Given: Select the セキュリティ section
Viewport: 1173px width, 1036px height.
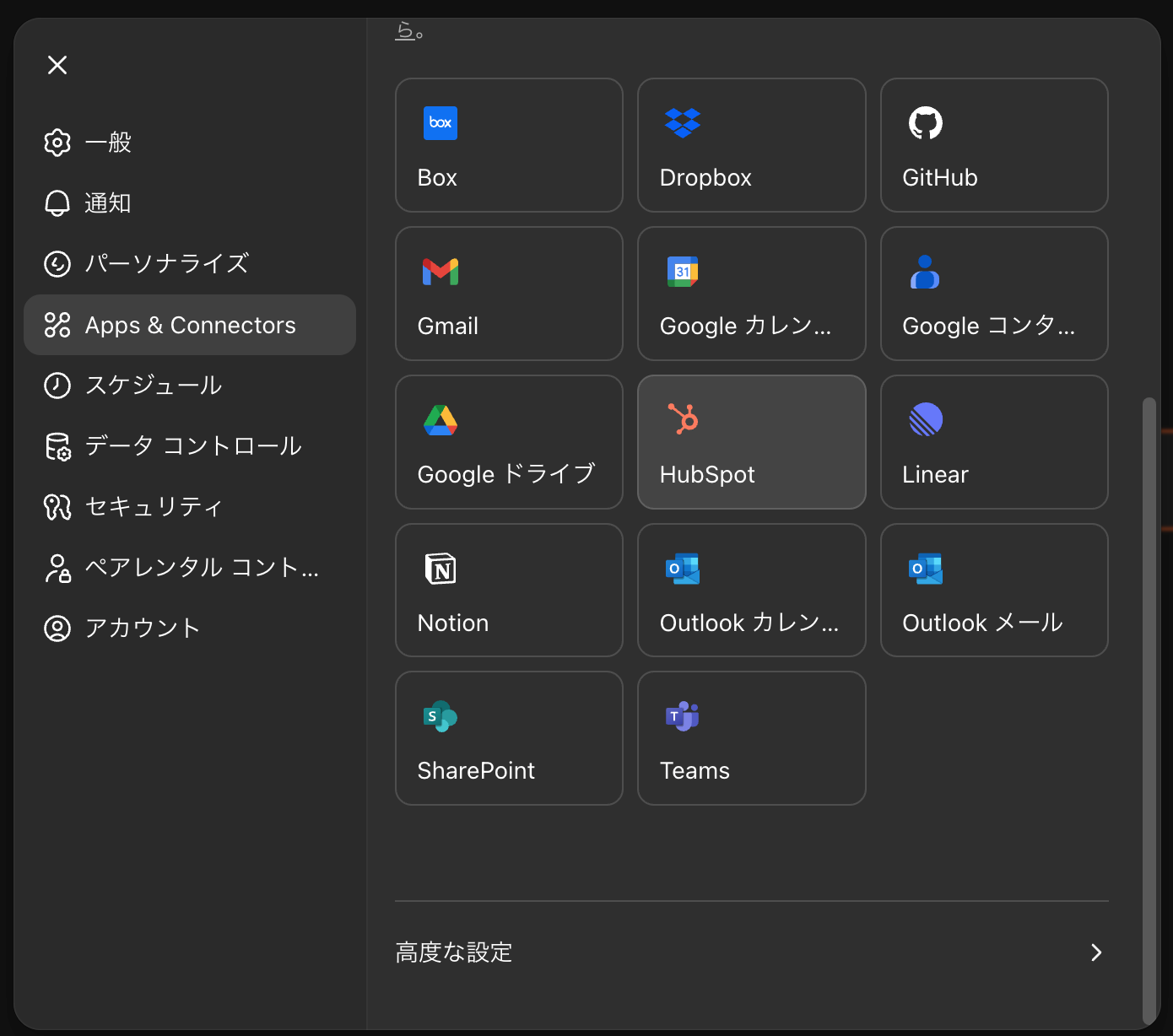Looking at the screenshot, I should [153, 507].
